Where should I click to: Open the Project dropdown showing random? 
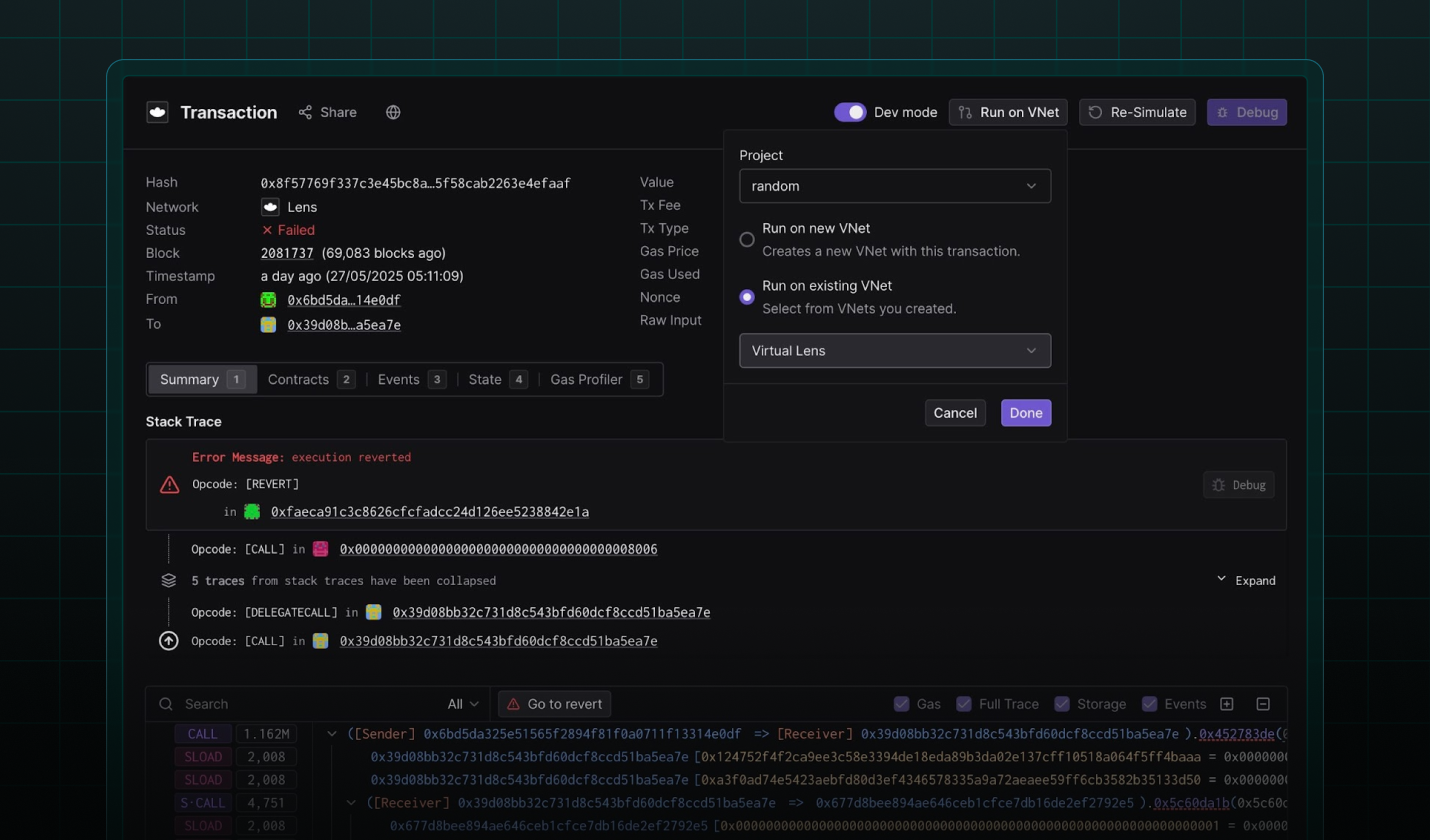point(895,186)
